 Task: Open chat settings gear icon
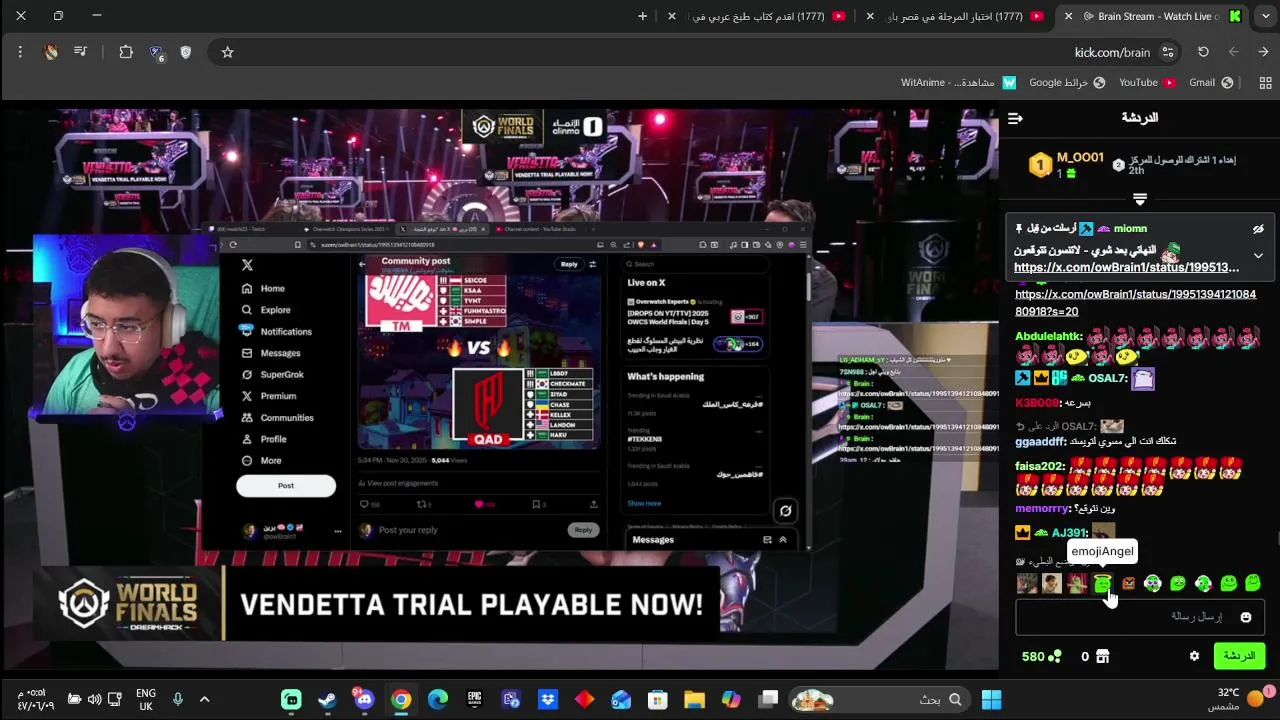point(1194,656)
